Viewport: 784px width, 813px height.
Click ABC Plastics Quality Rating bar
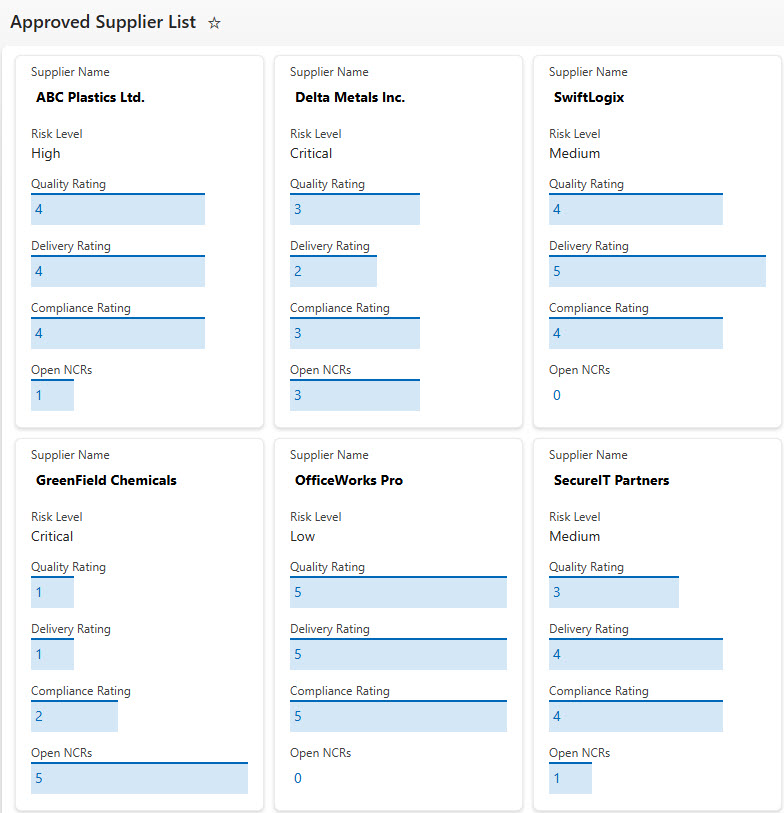coord(118,210)
